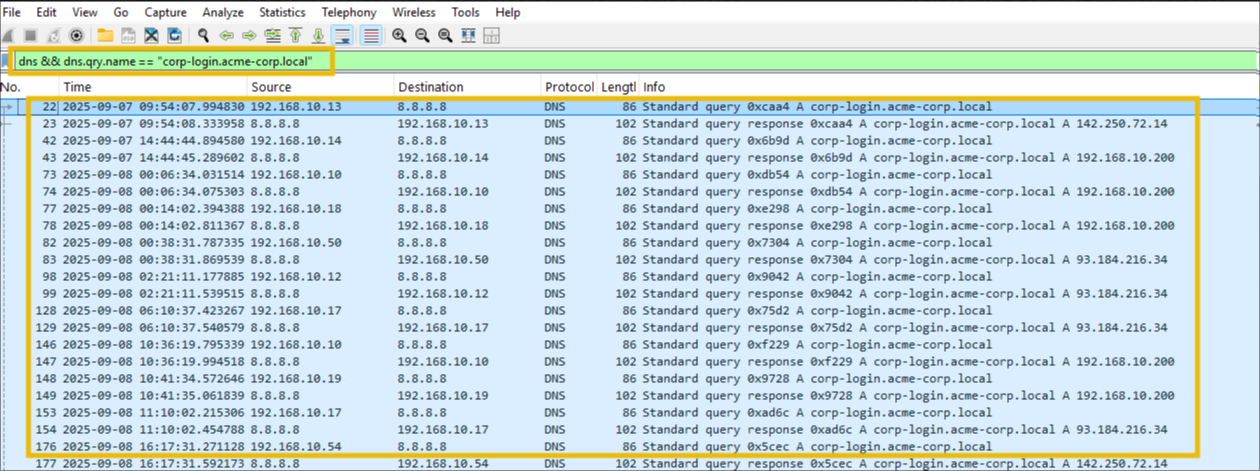This screenshot has height=471, width=1260.
Task: Sort by the Source column header
Action: pyautogui.click(x=319, y=87)
